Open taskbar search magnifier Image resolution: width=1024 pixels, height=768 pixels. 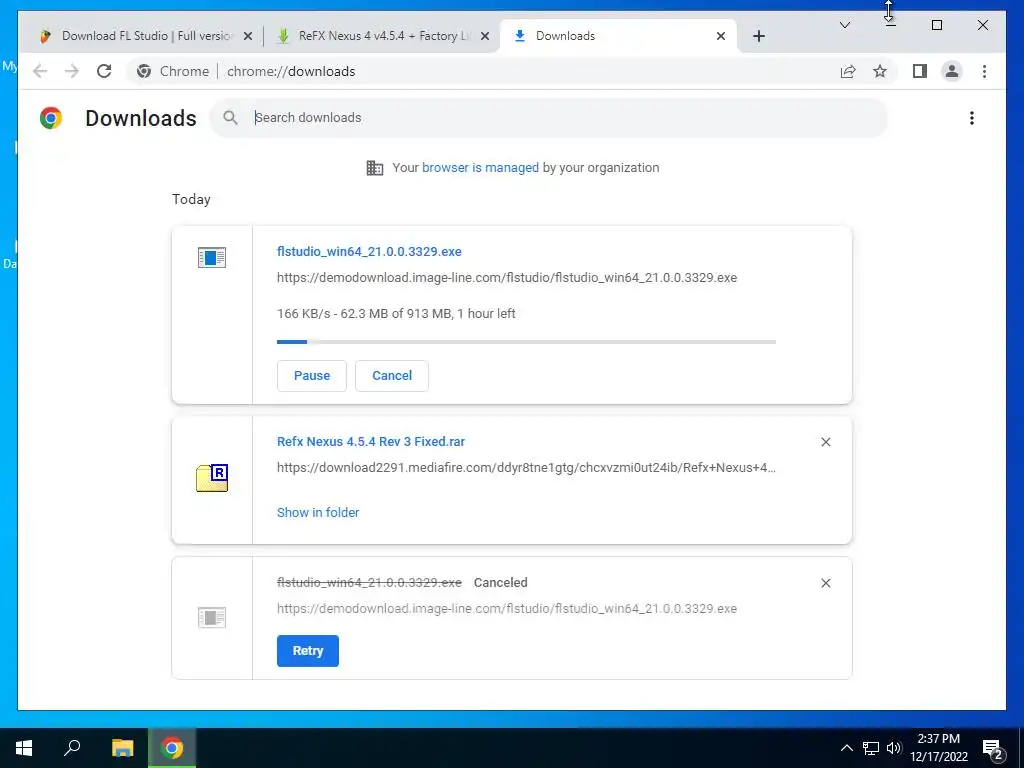pyautogui.click(x=72, y=748)
